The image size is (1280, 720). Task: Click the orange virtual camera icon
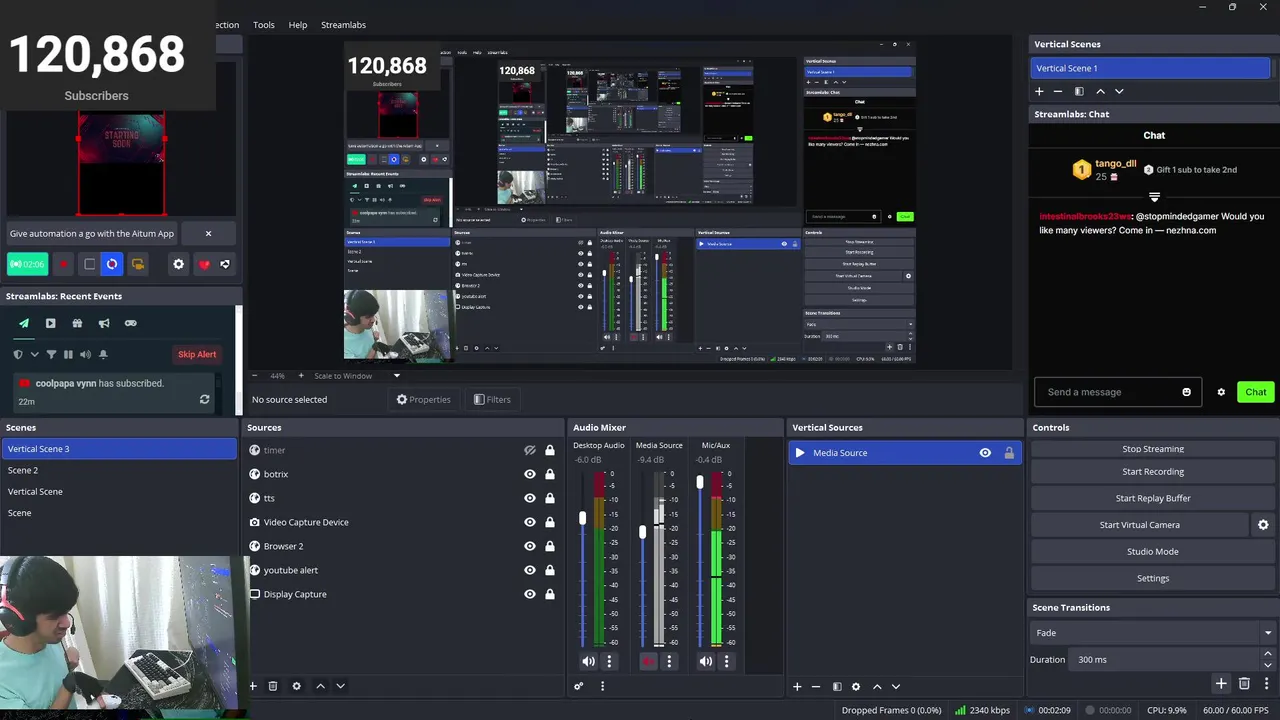[x=138, y=264]
